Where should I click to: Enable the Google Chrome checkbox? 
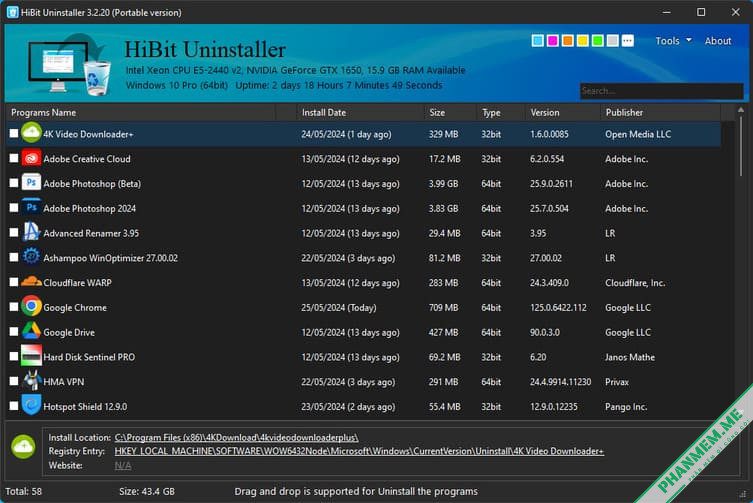tap(14, 307)
